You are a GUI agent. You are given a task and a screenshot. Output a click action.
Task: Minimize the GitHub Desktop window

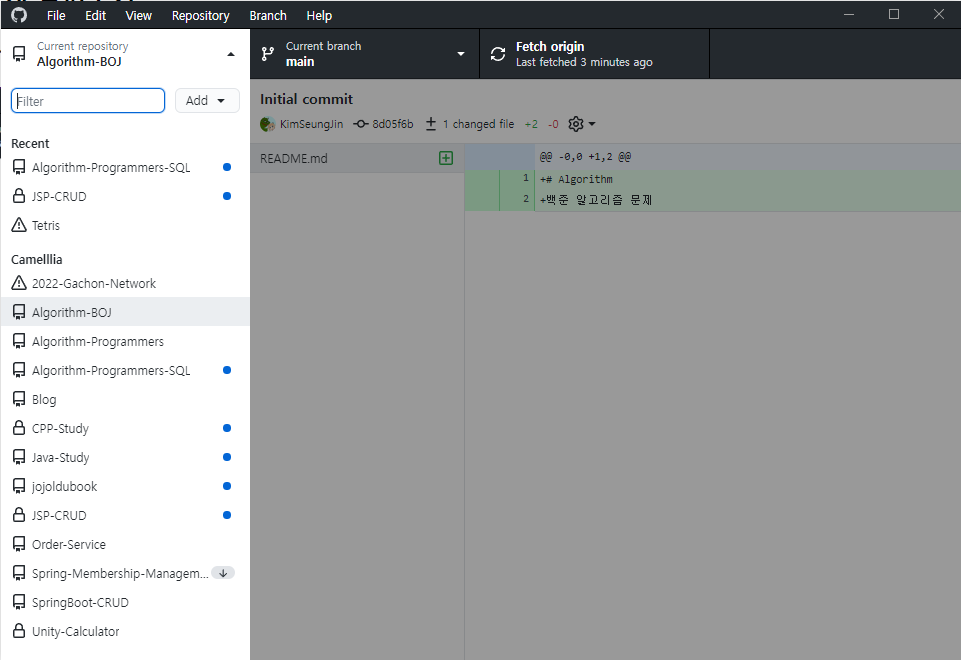pyautogui.click(x=849, y=14)
